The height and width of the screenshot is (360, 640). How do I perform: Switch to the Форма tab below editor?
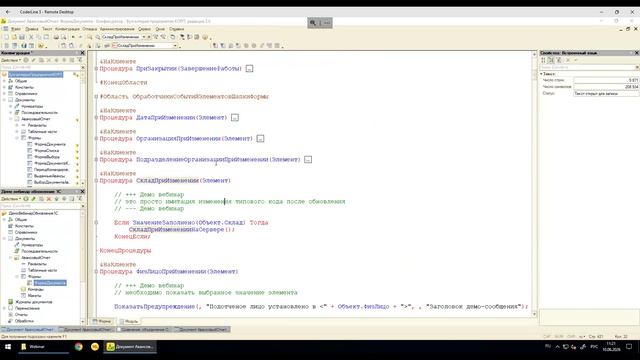point(102,321)
